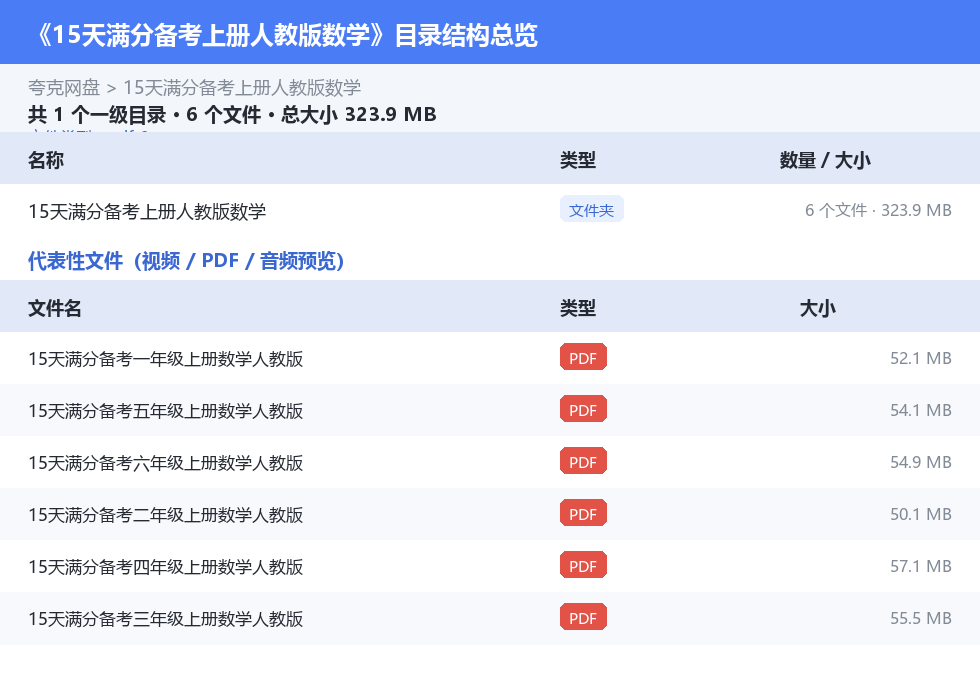Click PDF badge for 三年级 file
The image size is (980, 676).
(583, 617)
